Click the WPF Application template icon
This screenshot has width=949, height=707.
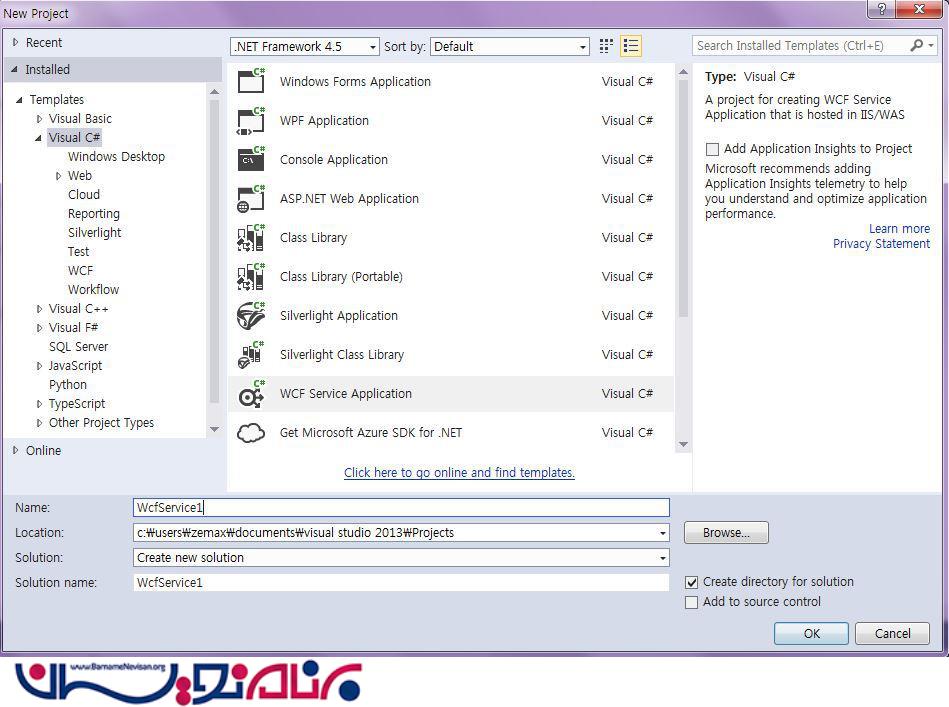pyautogui.click(x=251, y=120)
